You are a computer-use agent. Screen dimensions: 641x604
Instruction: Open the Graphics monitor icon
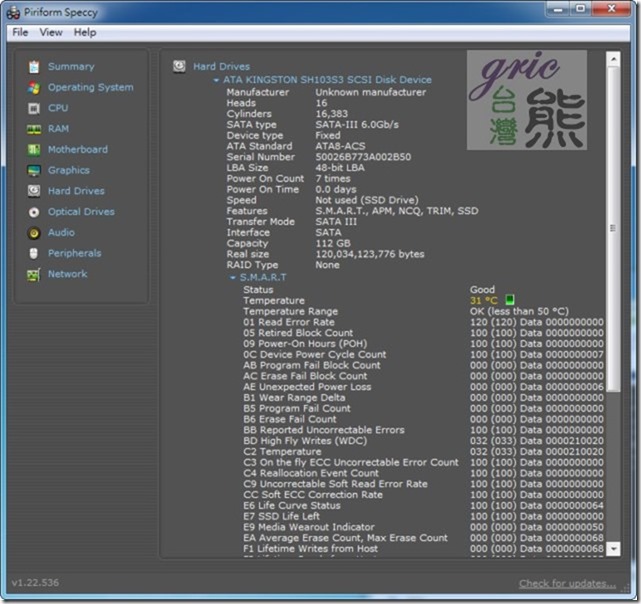tap(35, 171)
